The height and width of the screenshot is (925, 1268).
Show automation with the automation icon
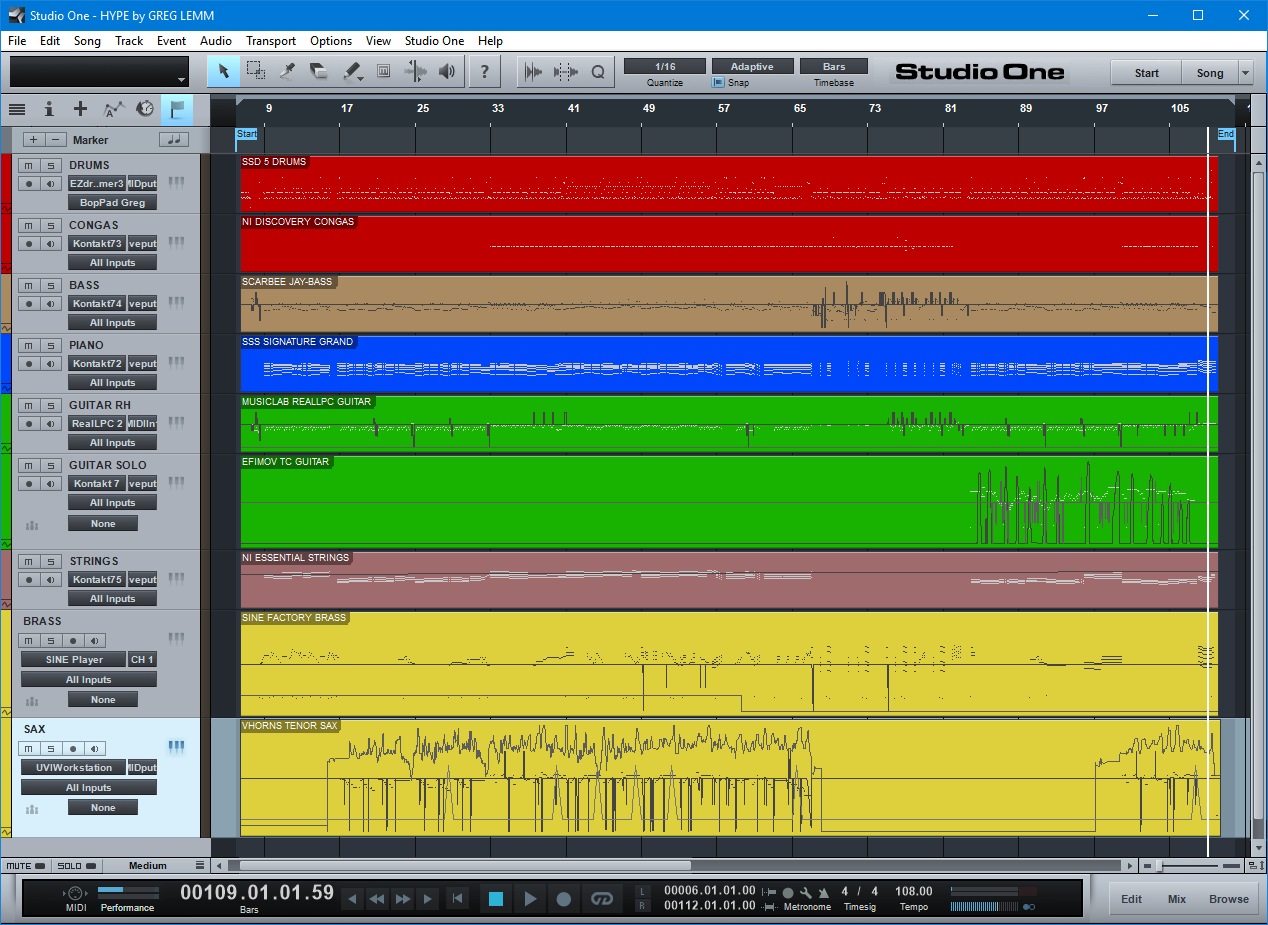click(113, 109)
